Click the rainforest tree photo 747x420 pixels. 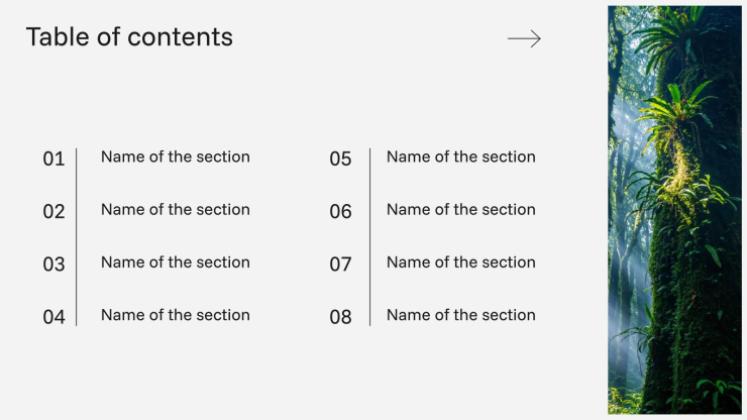tap(675, 210)
